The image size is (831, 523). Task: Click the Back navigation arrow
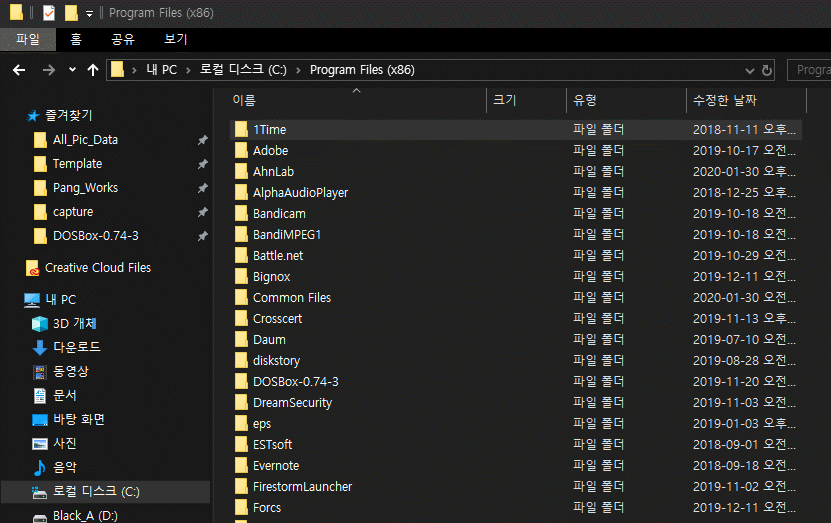point(19,70)
